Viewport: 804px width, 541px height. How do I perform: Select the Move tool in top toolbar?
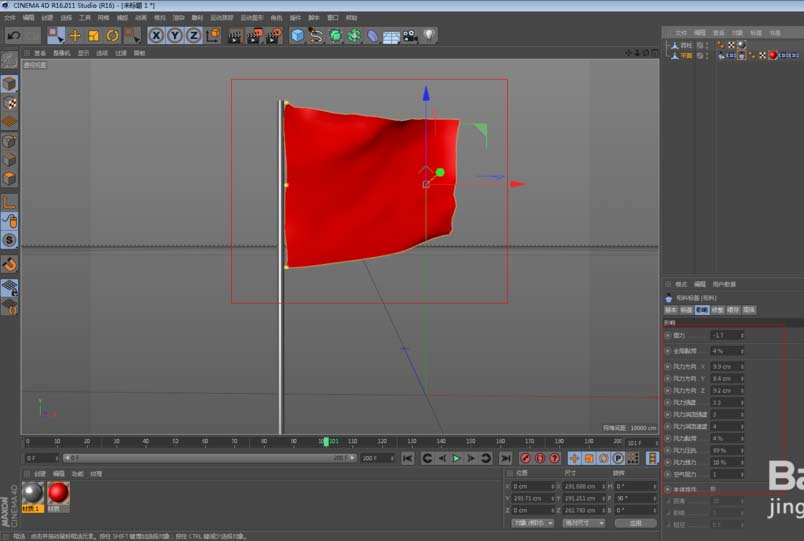coord(75,35)
